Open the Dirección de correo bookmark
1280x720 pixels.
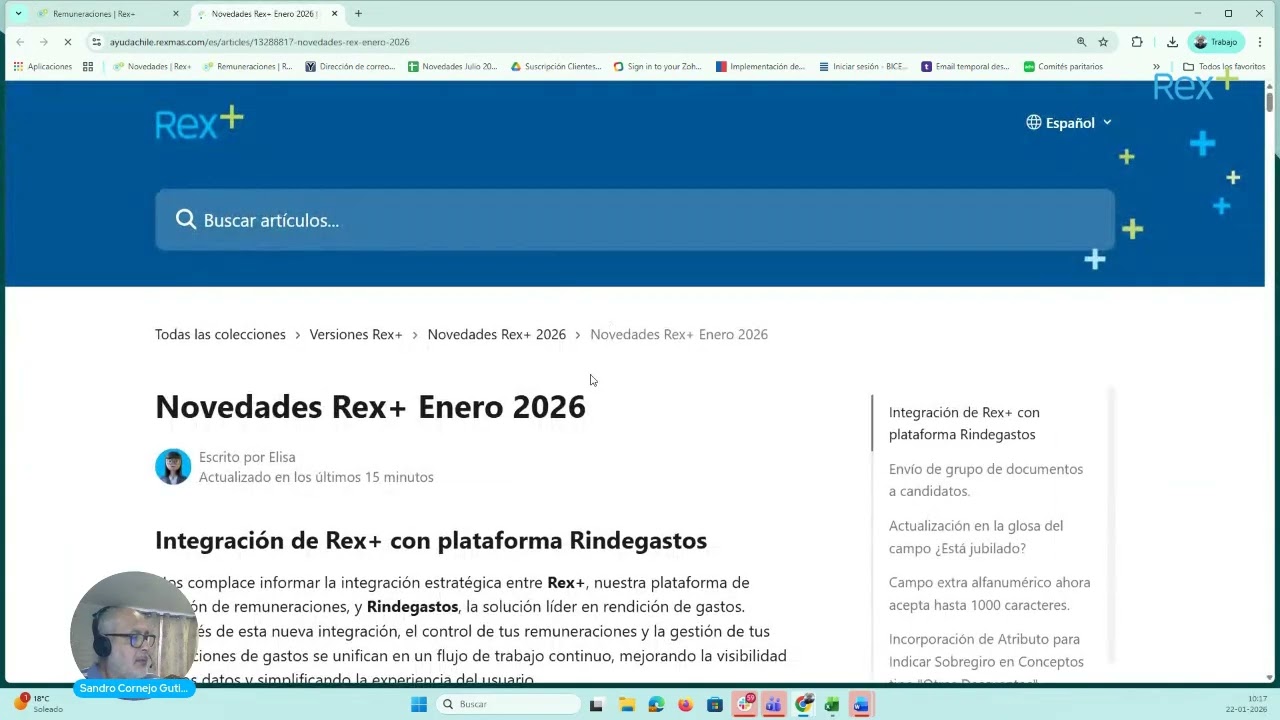pos(350,67)
